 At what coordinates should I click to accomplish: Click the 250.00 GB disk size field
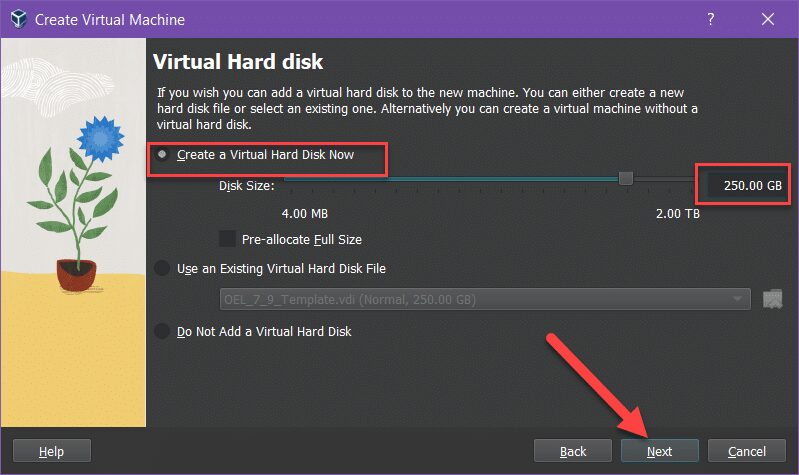click(745, 186)
